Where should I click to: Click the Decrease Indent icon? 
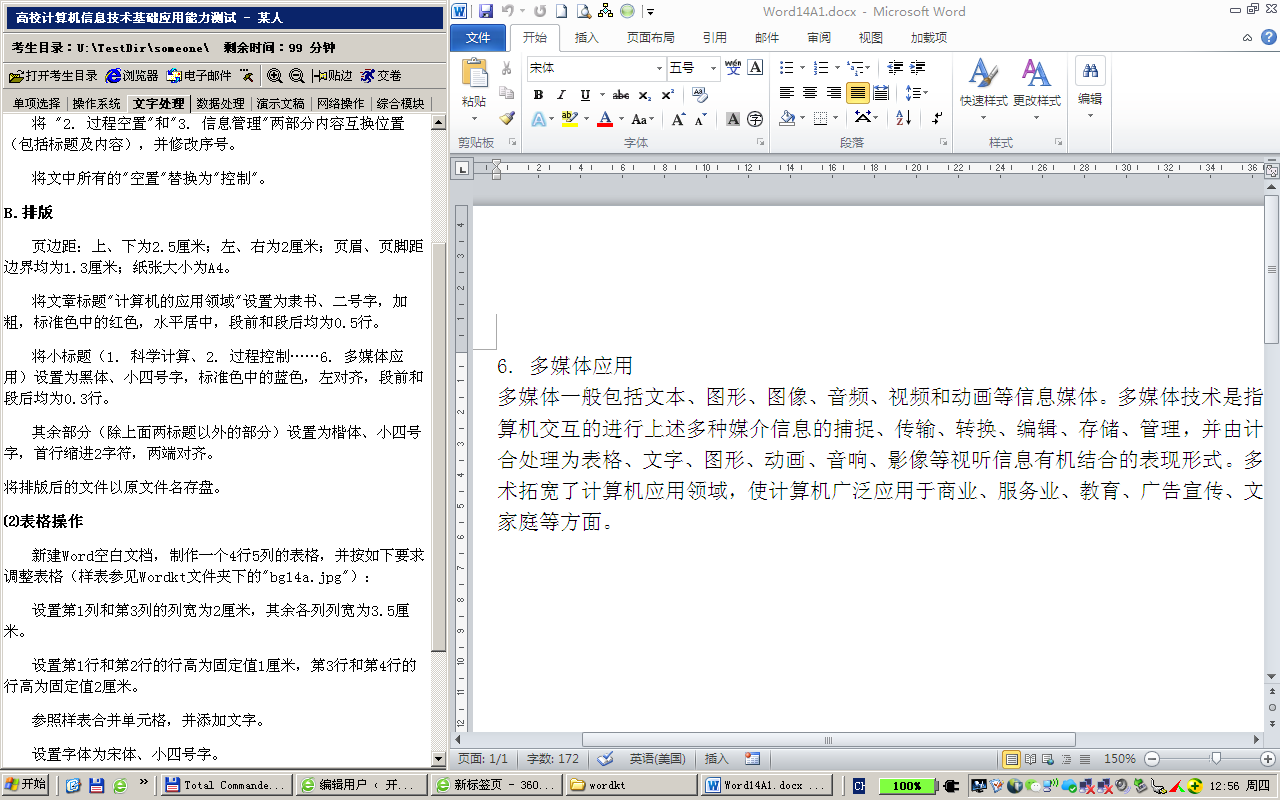(x=895, y=68)
